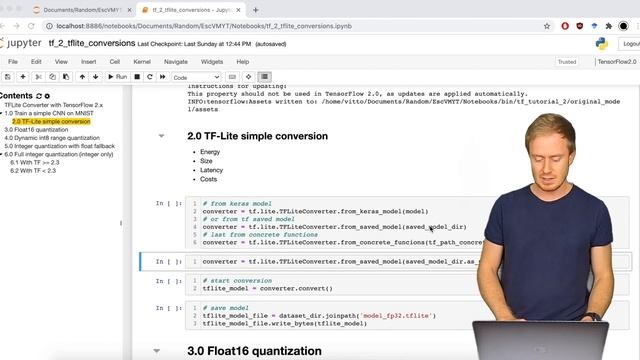Move selected cell down arrow

pyautogui.click(x=96, y=77)
